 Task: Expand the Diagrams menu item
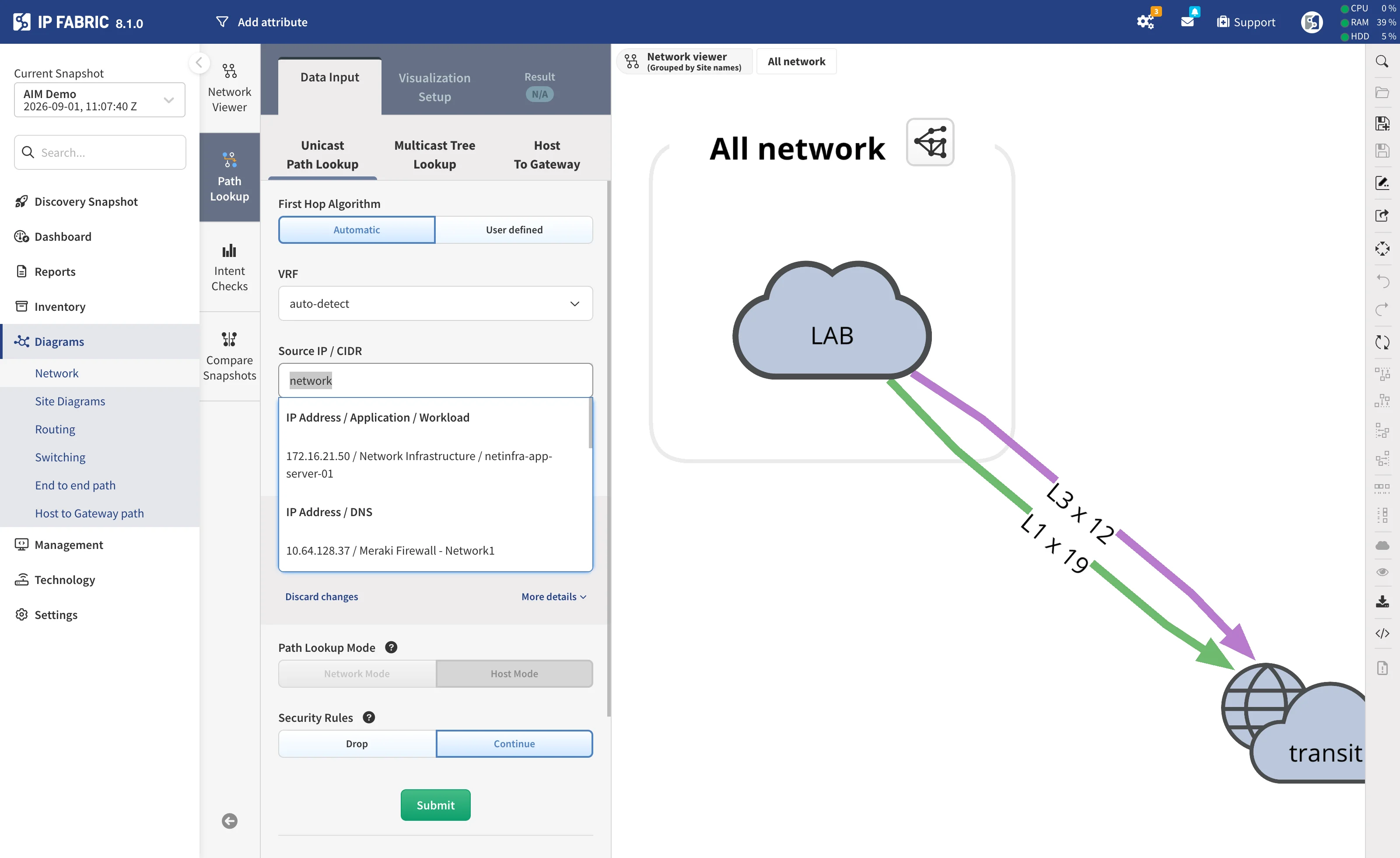click(100, 342)
